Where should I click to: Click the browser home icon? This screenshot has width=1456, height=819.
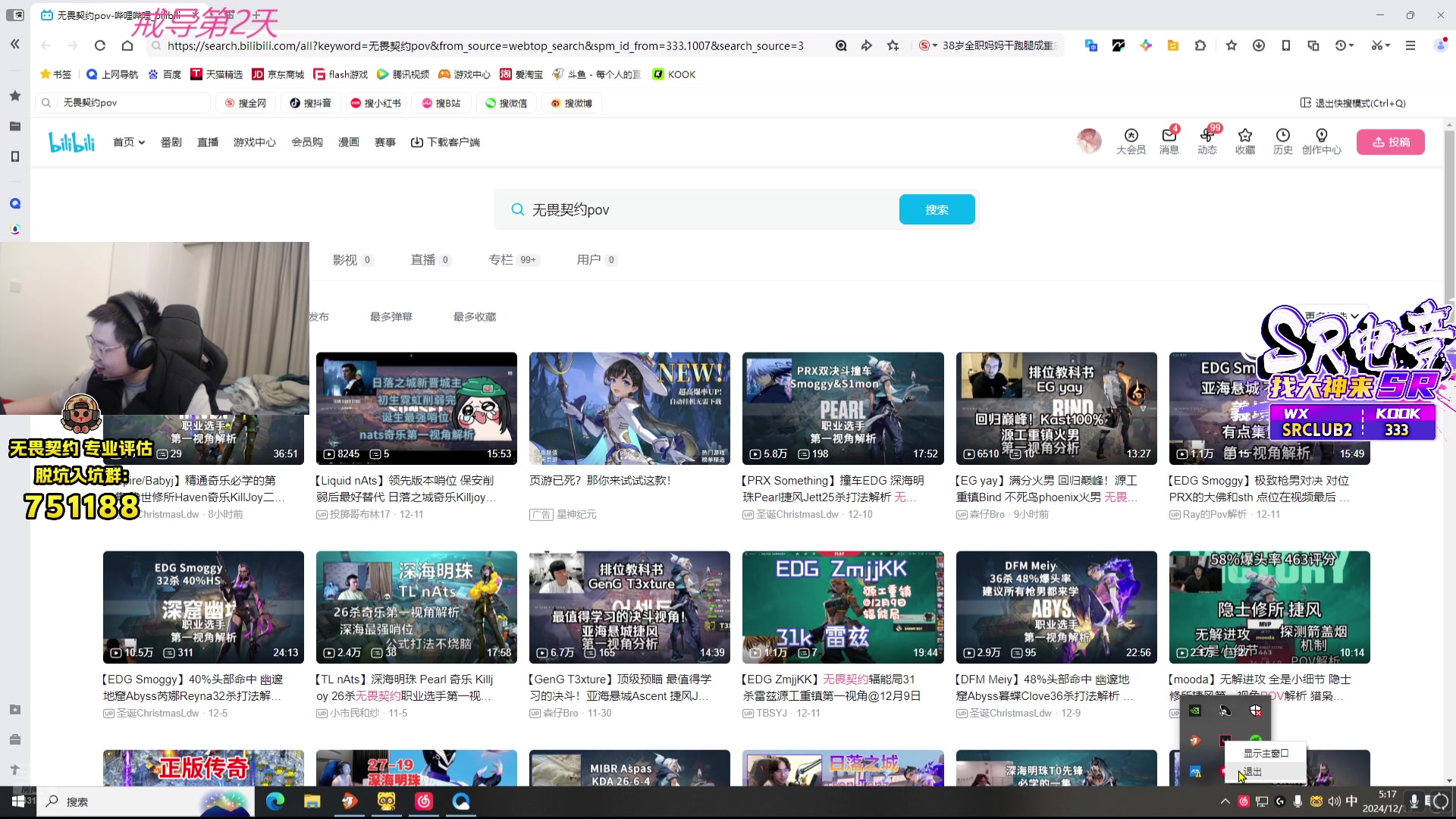coord(127,45)
